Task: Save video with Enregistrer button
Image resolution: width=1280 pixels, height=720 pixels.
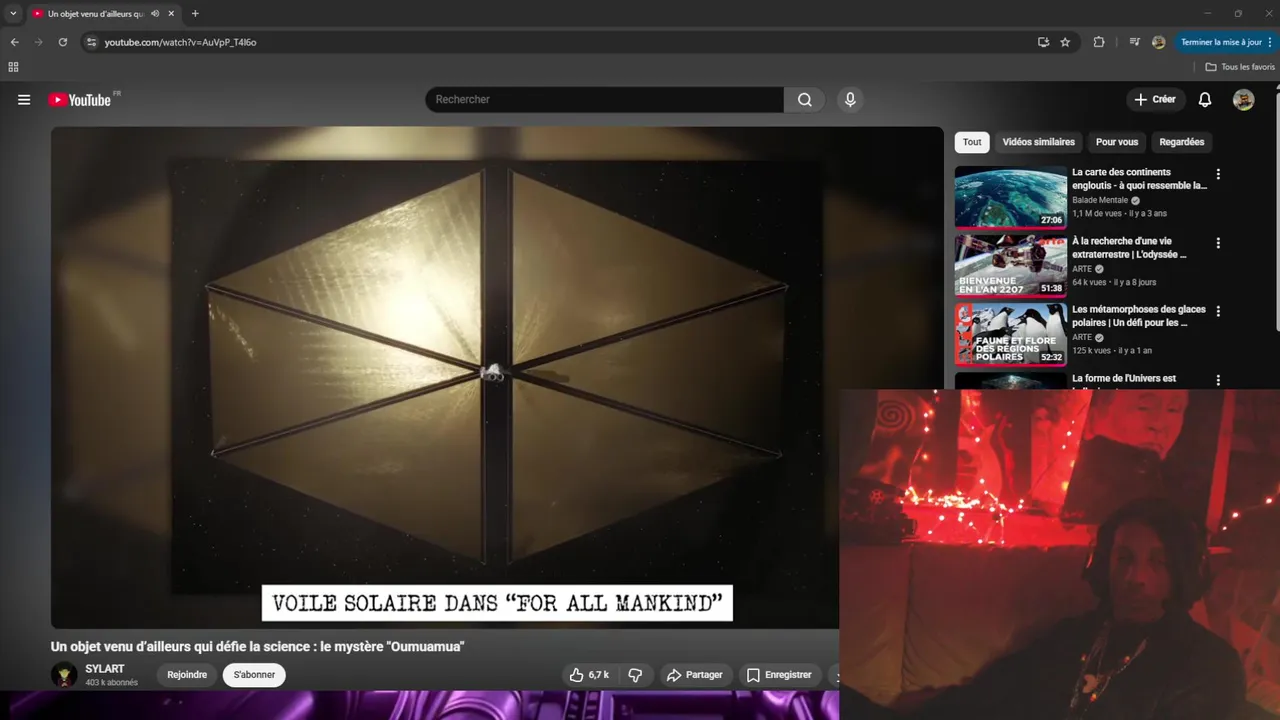Action: tap(779, 675)
